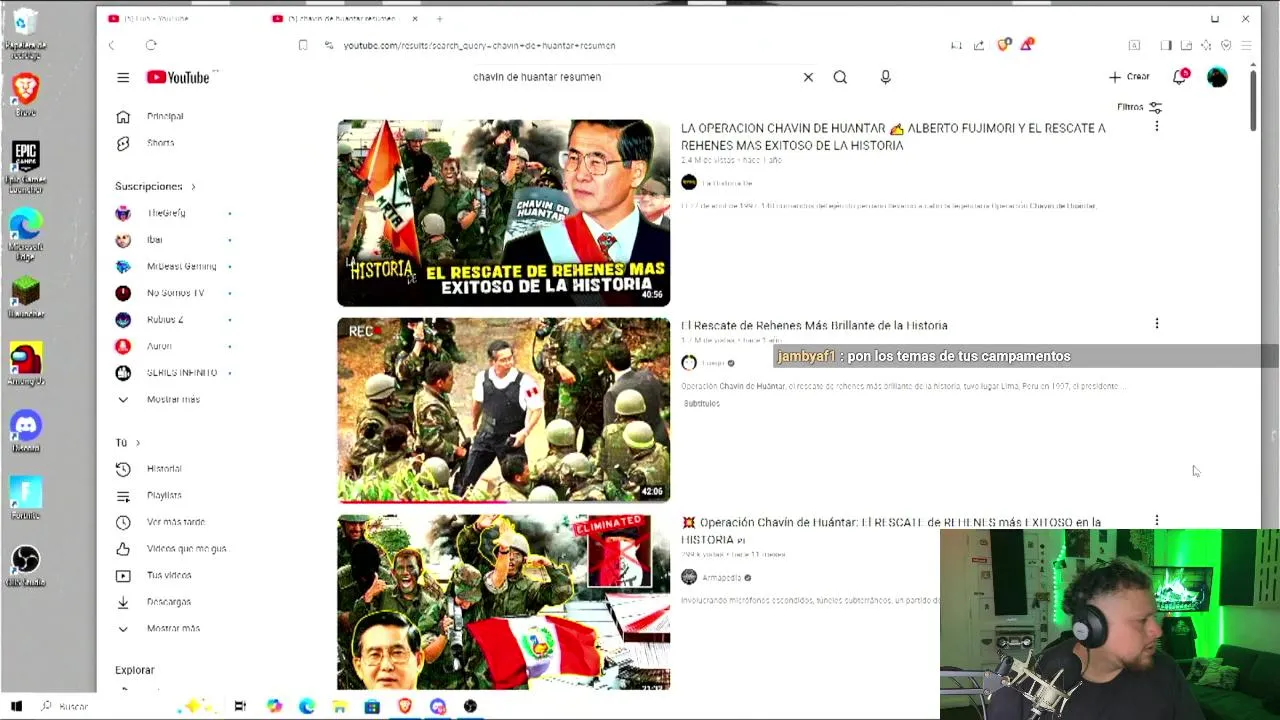Image resolution: width=1280 pixels, height=720 pixels.
Task: Open more options for the Fujimori video
Action: pos(1157,127)
